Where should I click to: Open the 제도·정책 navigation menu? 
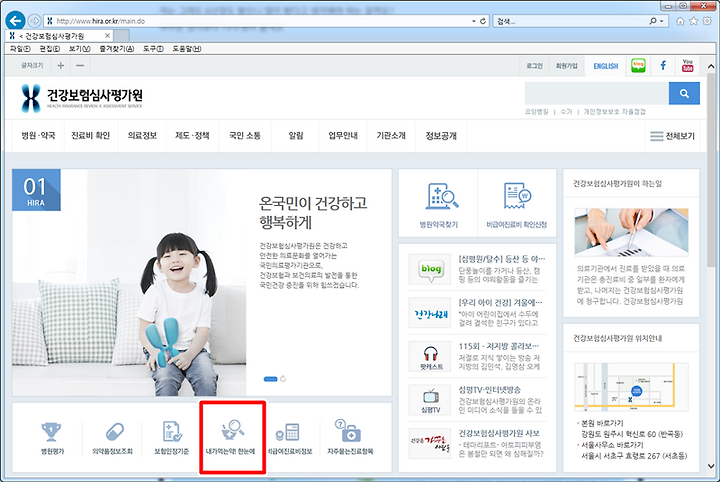[x=192, y=135]
